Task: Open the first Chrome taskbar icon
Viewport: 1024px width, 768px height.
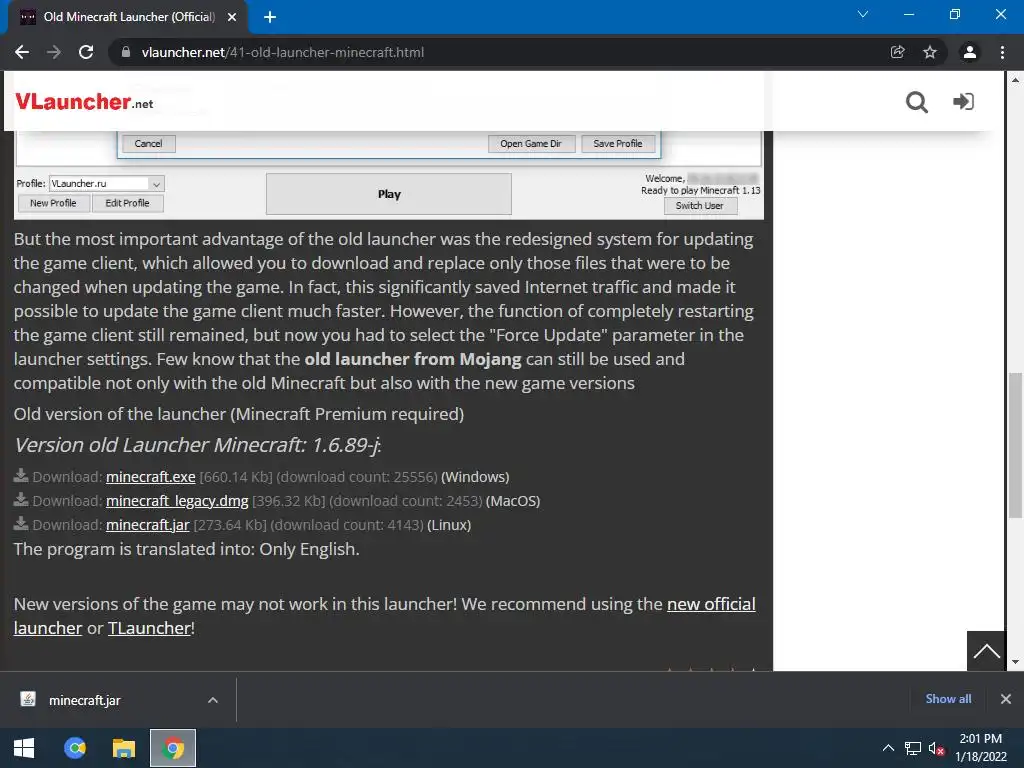Action: tap(75, 748)
